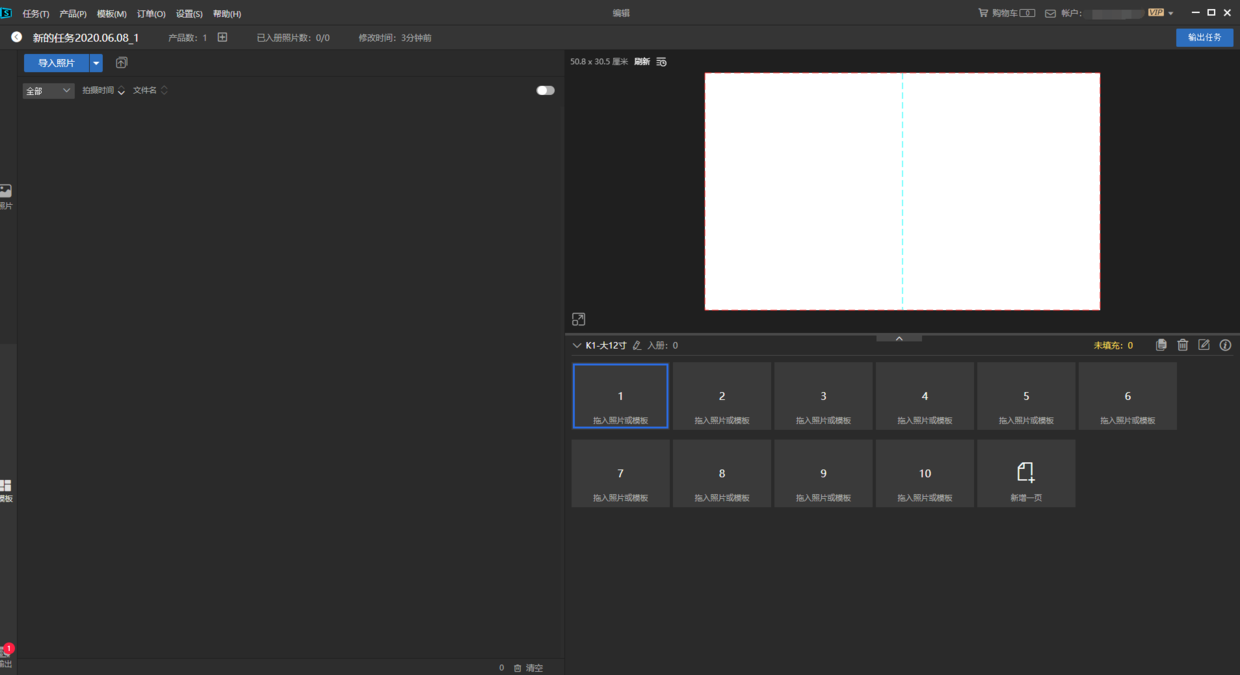Click the 修改时间: 3分钟前 text
Viewport: 1240px width, 675px height.
click(x=395, y=37)
